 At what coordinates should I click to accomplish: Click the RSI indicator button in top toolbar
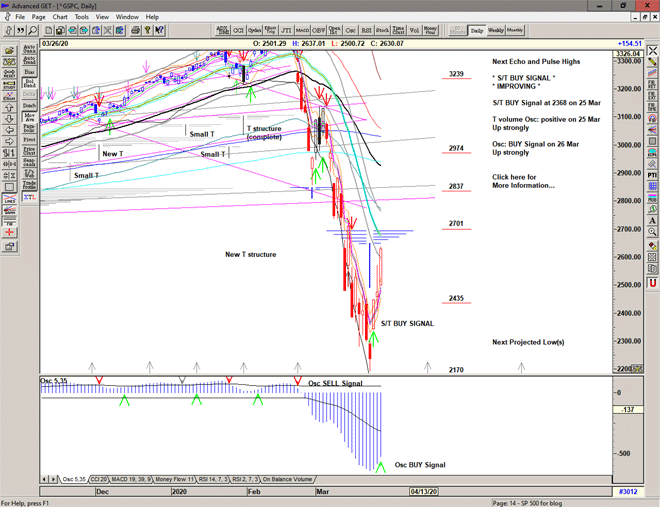(x=367, y=30)
